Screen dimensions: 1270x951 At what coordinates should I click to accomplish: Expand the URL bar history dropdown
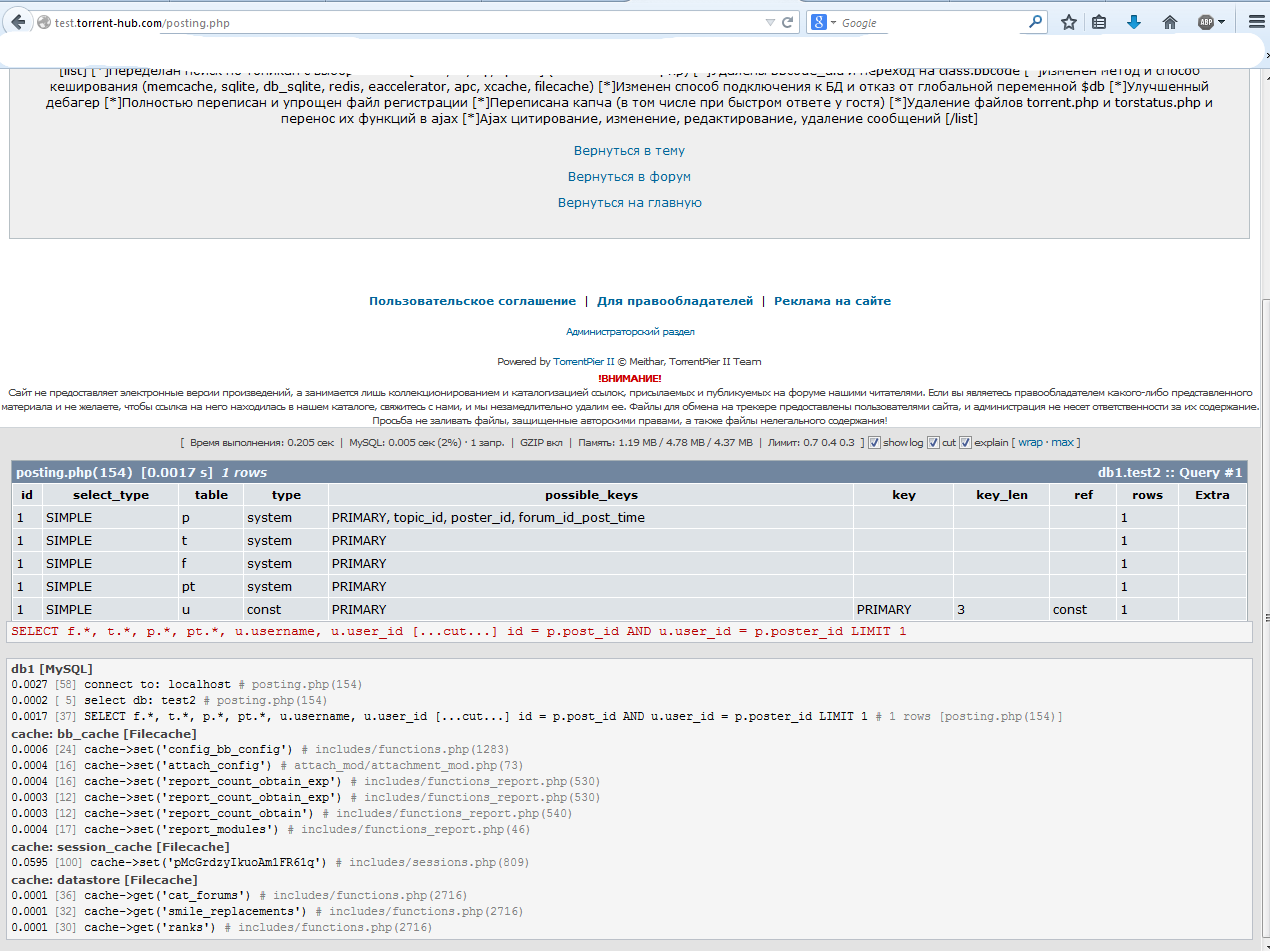tap(770, 22)
